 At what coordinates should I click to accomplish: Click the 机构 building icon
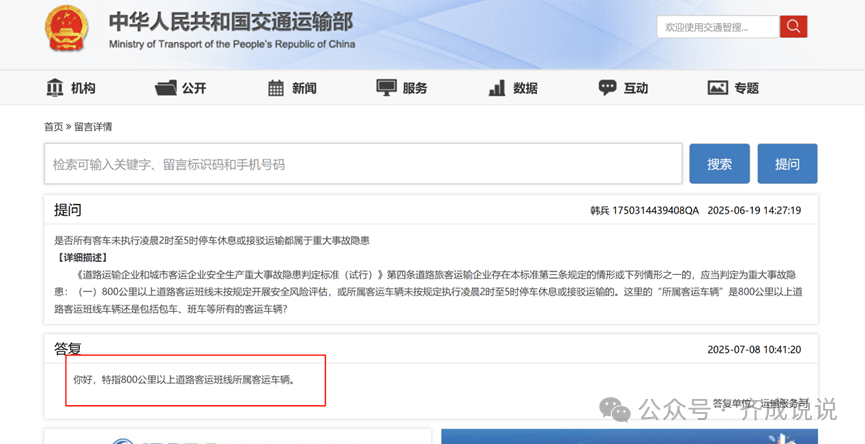(x=55, y=88)
